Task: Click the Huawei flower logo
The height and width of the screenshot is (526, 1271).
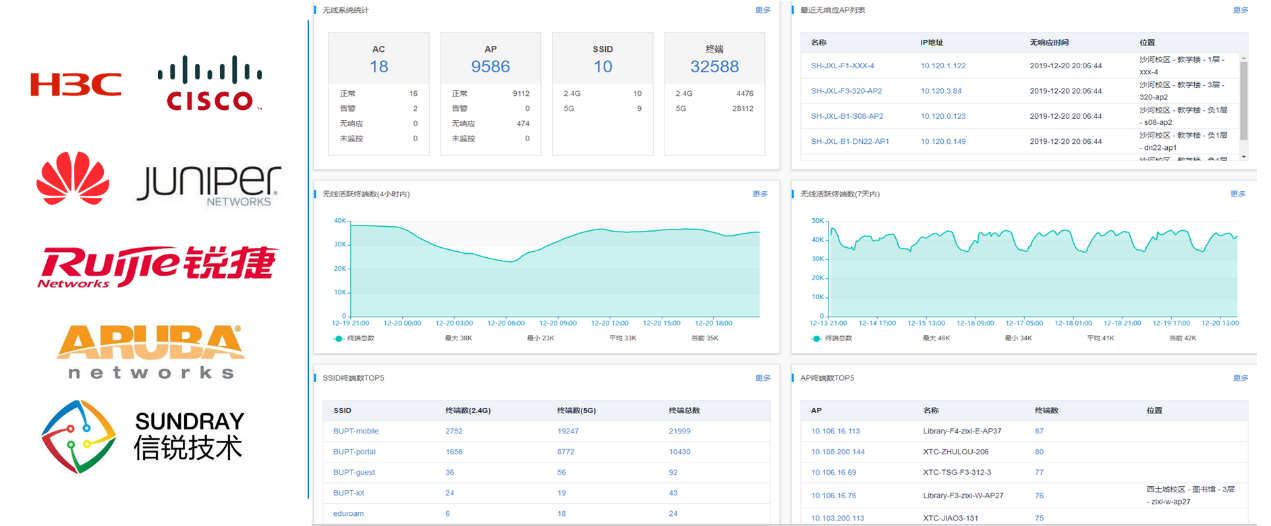Action: click(73, 177)
